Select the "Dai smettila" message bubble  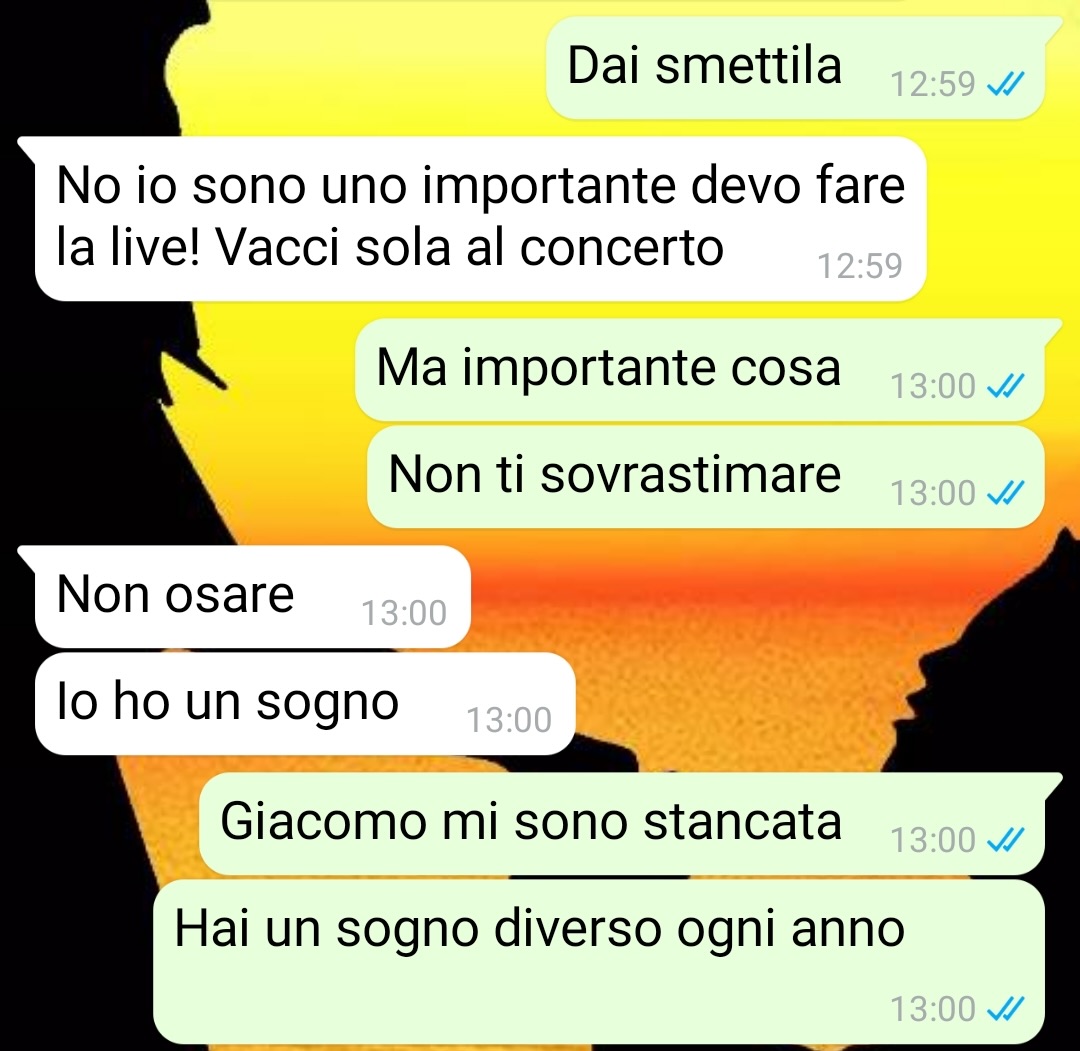[x=796, y=67]
